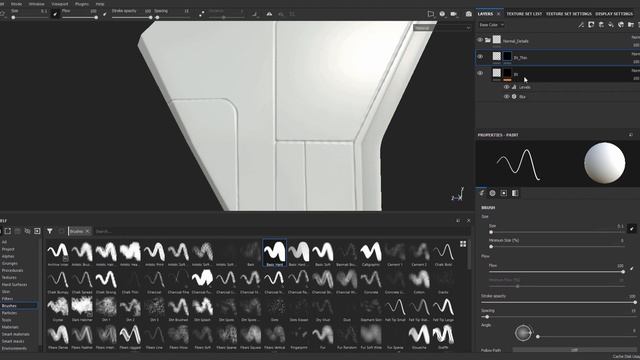
Task: Open the Stencil properties tab icon
Action: (x=504, y=193)
